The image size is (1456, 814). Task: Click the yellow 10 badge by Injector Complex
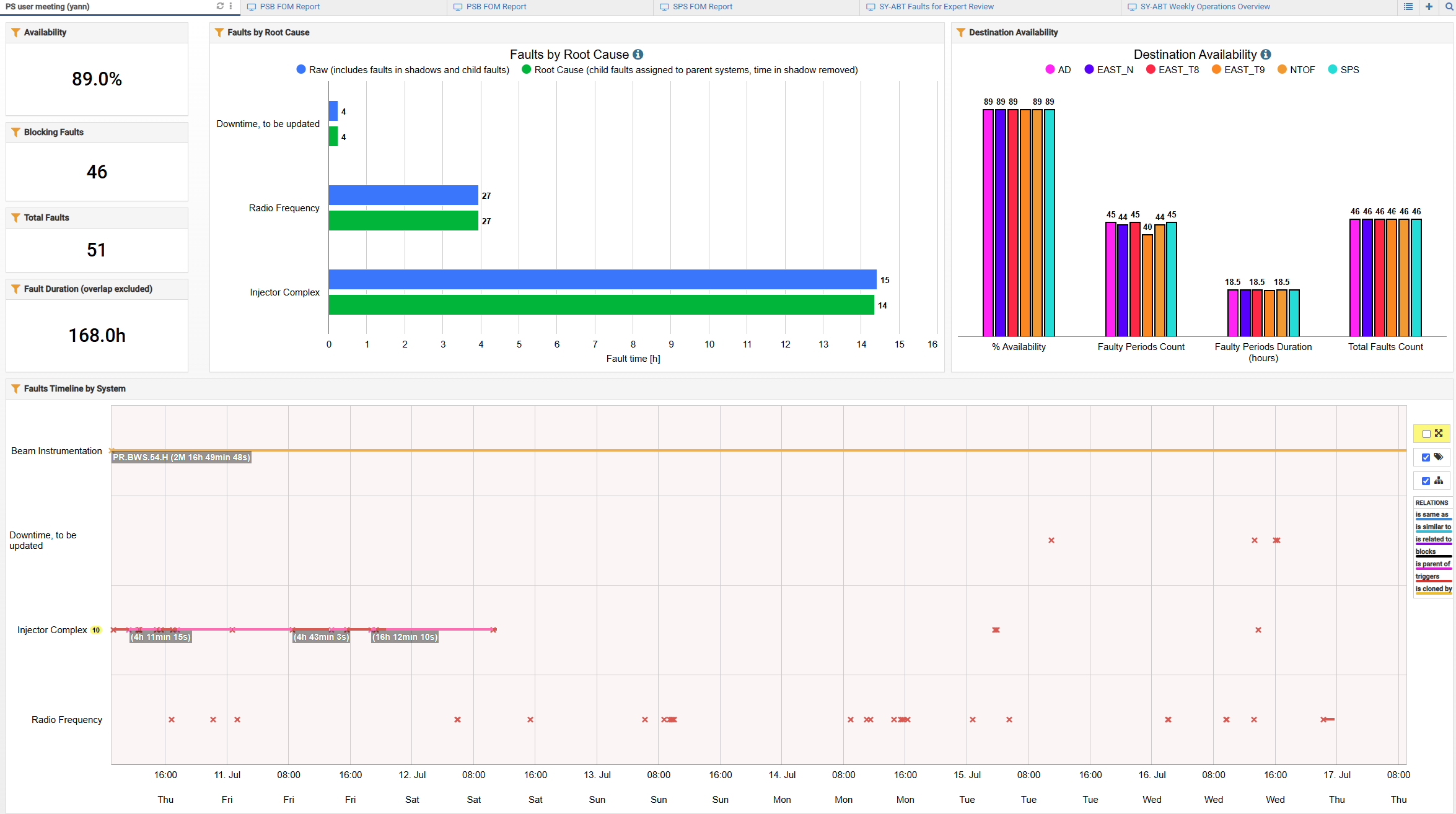tap(96, 630)
